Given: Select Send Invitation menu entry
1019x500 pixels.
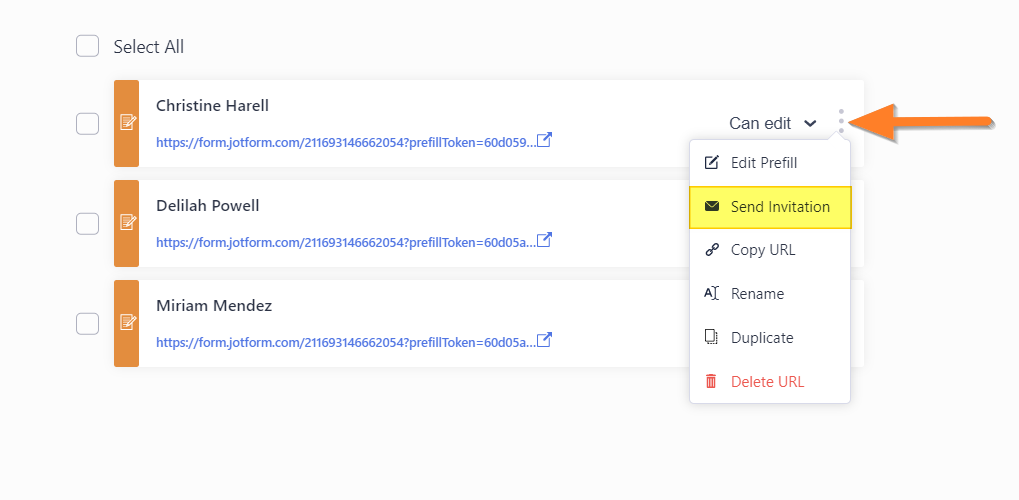Looking at the screenshot, I should coord(770,207).
